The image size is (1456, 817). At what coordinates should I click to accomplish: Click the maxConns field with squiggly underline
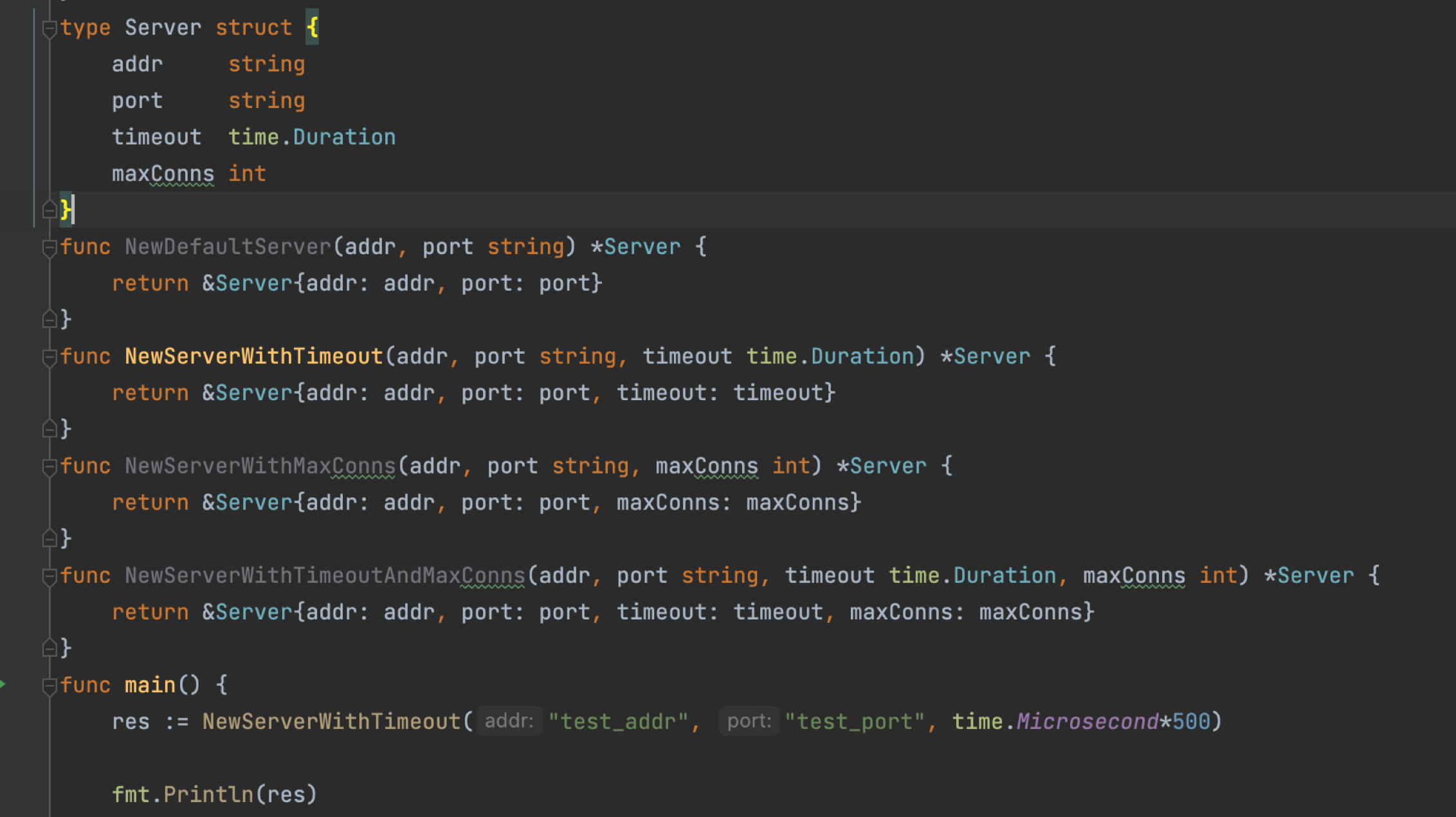pos(163,174)
